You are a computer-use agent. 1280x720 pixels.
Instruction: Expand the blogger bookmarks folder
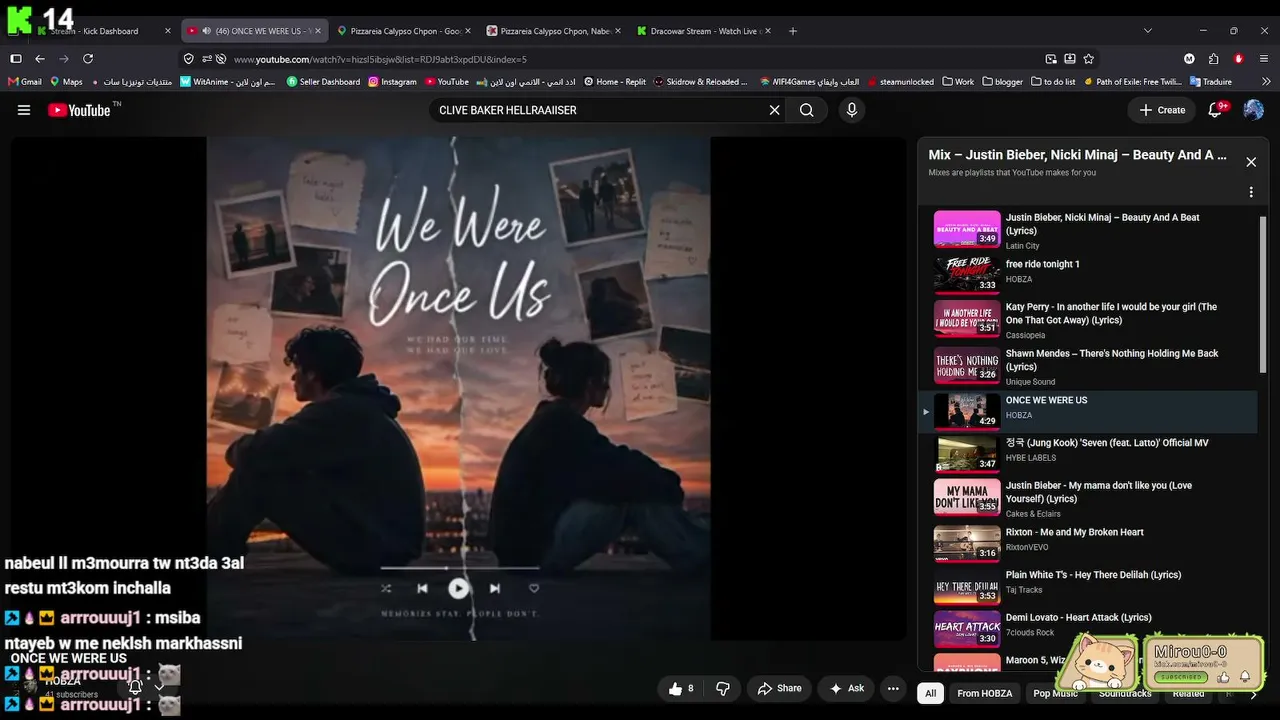pyautogui.click(x=1003, y=82)
